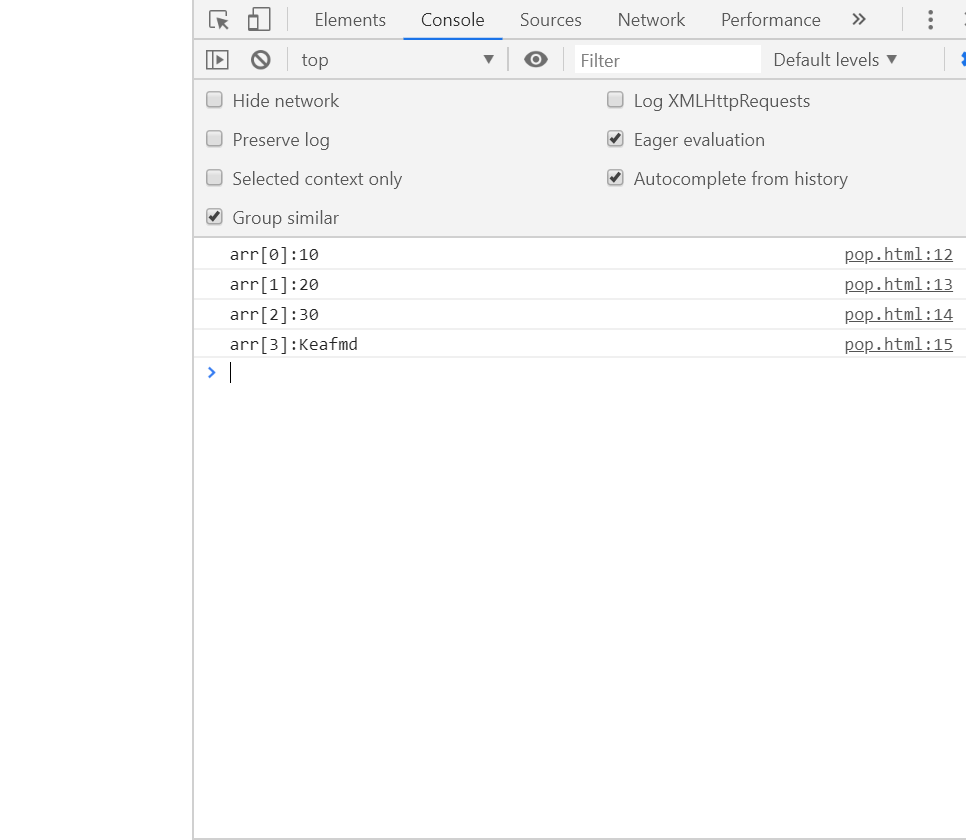Disable the Eager evaluation checkbox

coord(615,139)
